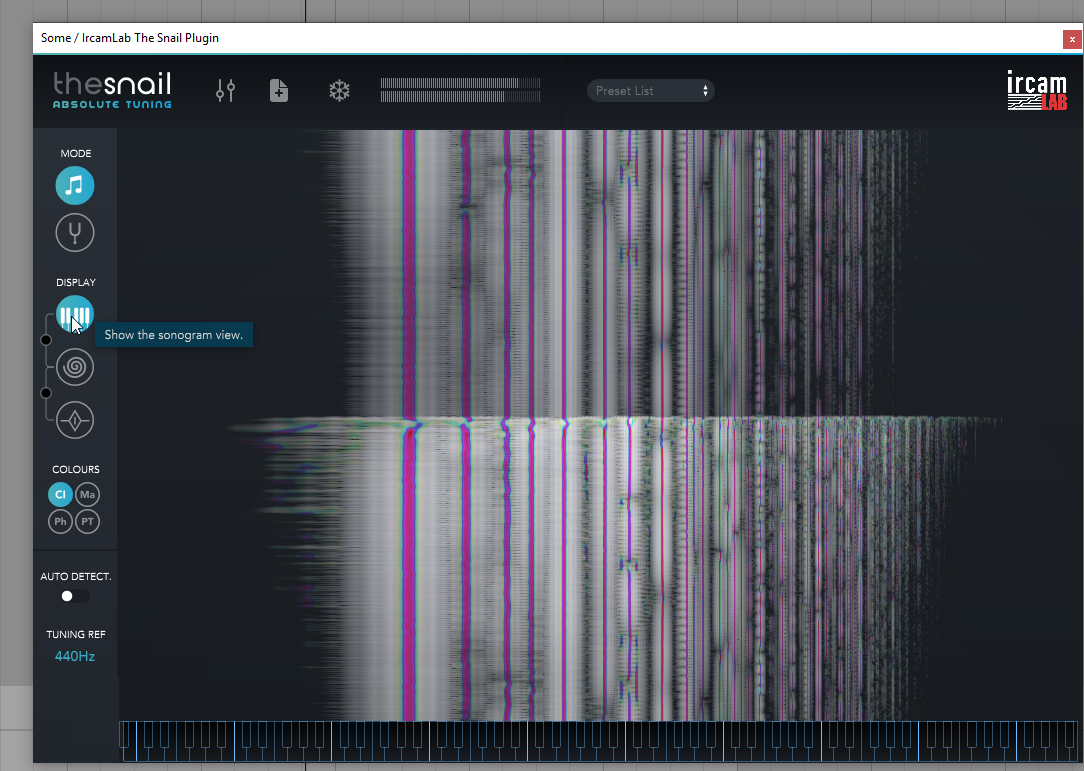Viewport: 1084px width, 771px height.
Task: Close the Snail plugin window
Action: click(x=1072, y=39)
